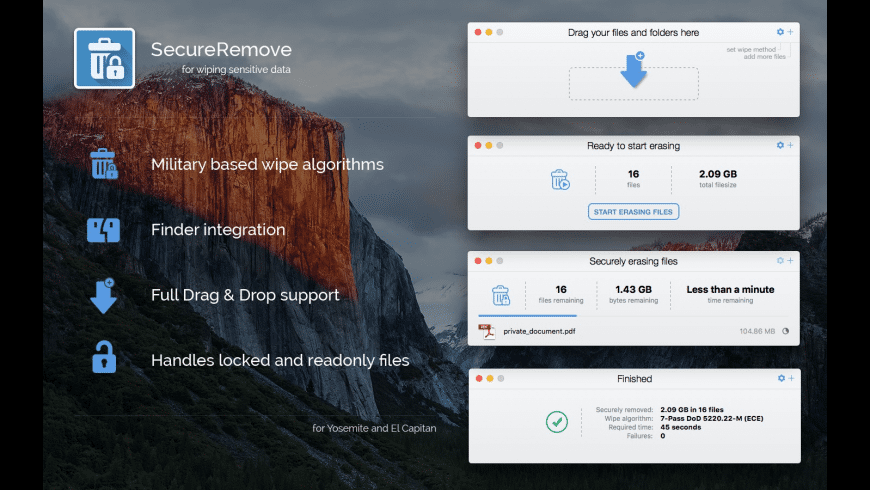870x490 pixels.
Task: Click the green checkmark in Finished window
Action: pos(557,422)
